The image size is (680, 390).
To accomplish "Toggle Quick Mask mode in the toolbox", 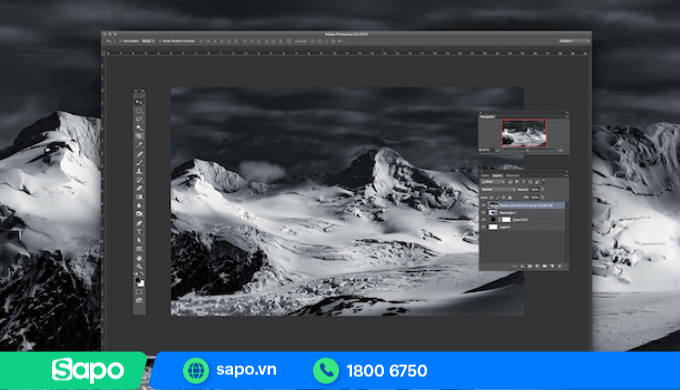I will tap(139, 292).
